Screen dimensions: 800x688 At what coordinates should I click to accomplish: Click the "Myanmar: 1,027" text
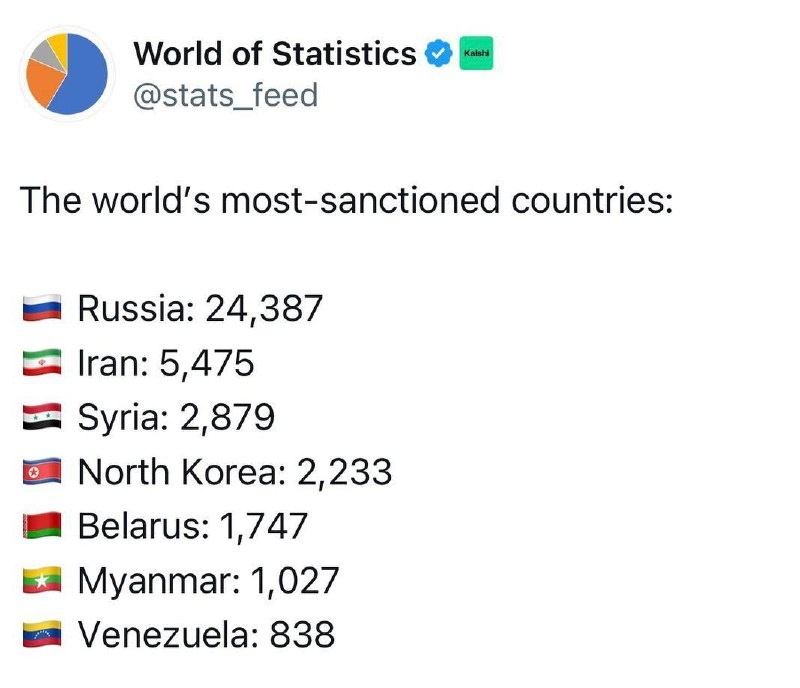coord(208,580)
